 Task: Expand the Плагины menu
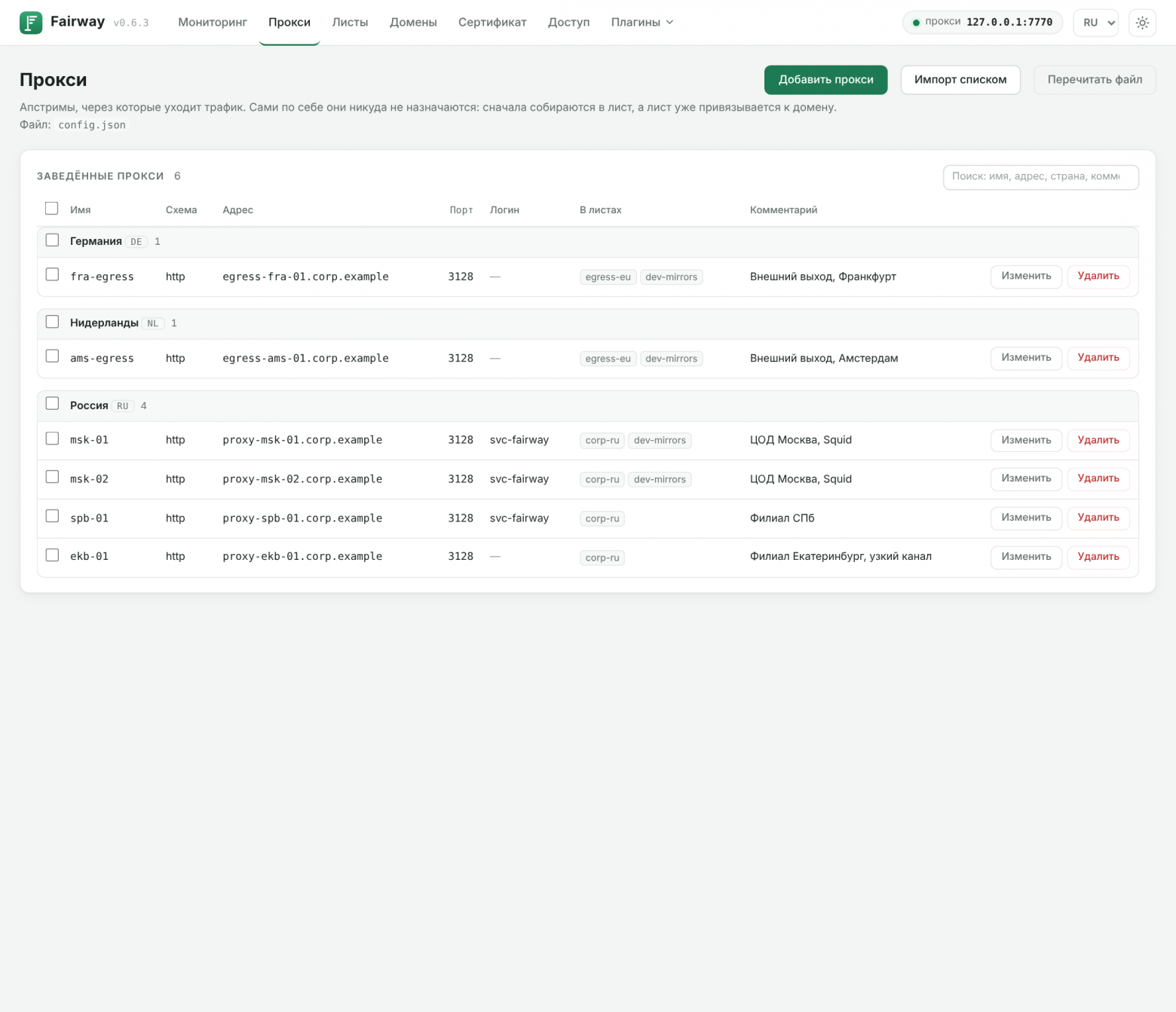[x=642, y=23]
